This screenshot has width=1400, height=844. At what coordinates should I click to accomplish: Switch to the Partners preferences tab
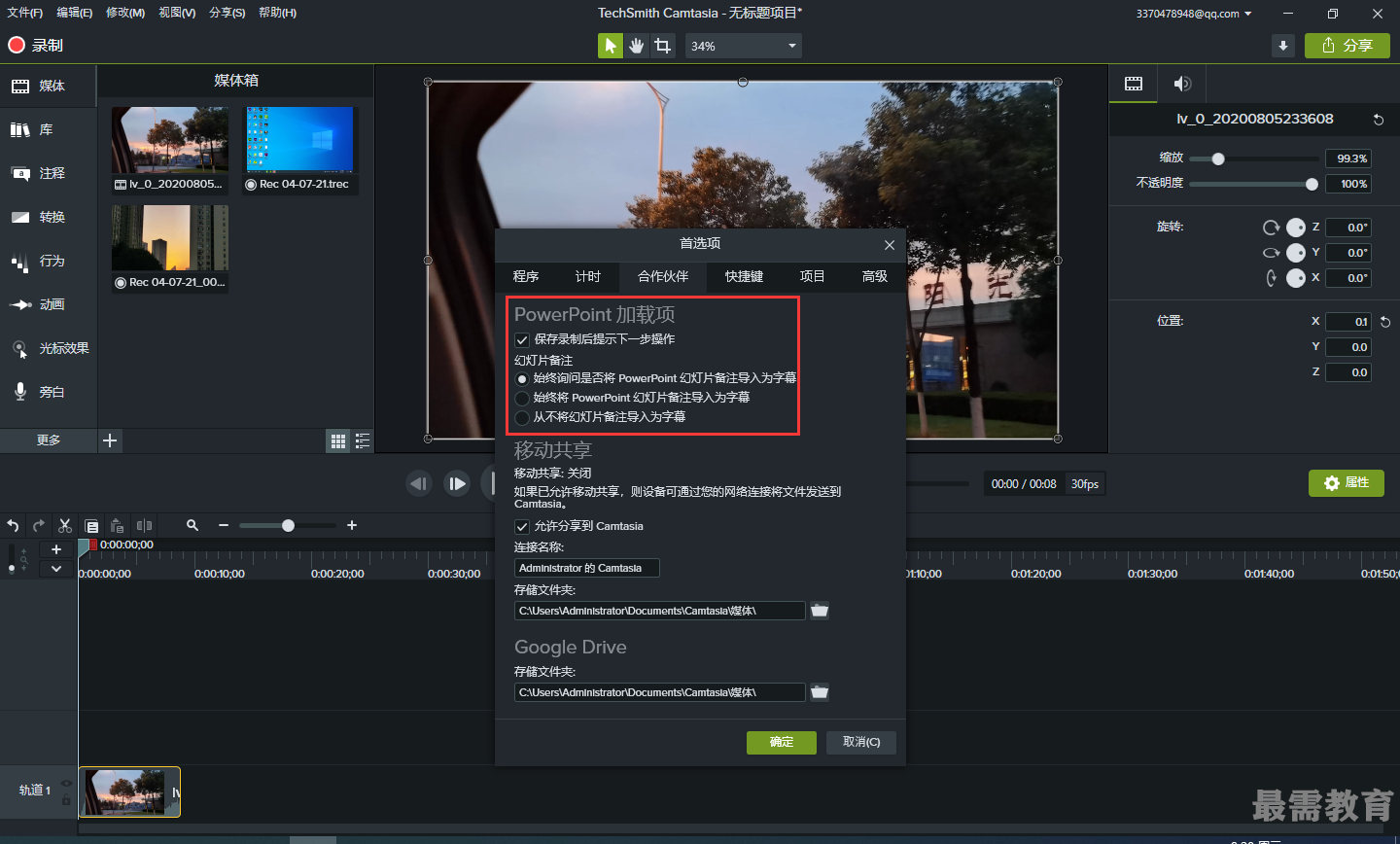point(663,276)
